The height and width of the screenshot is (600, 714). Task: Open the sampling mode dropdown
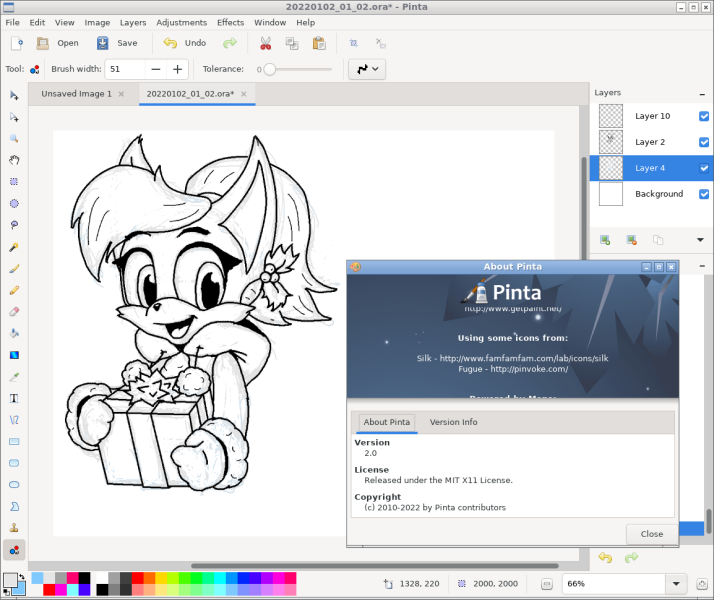[x=367, y=69]
